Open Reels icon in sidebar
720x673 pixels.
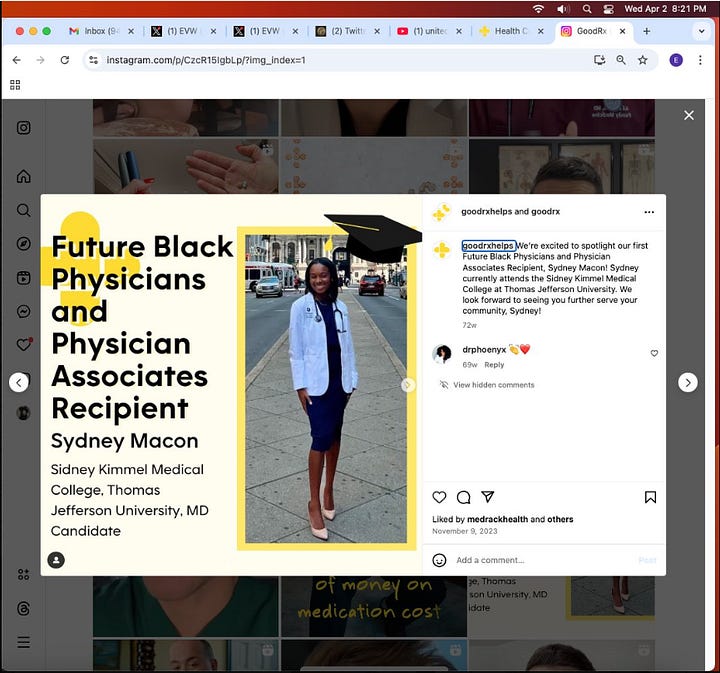coord(23,278)
